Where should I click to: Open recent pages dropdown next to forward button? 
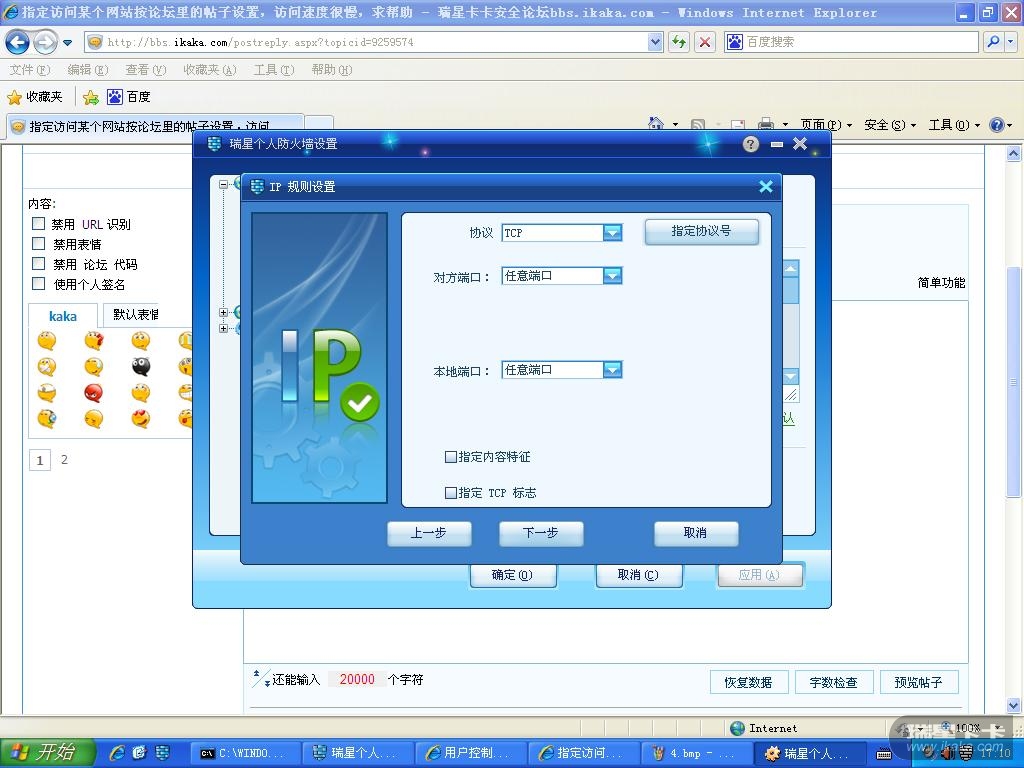pos(67,43)
